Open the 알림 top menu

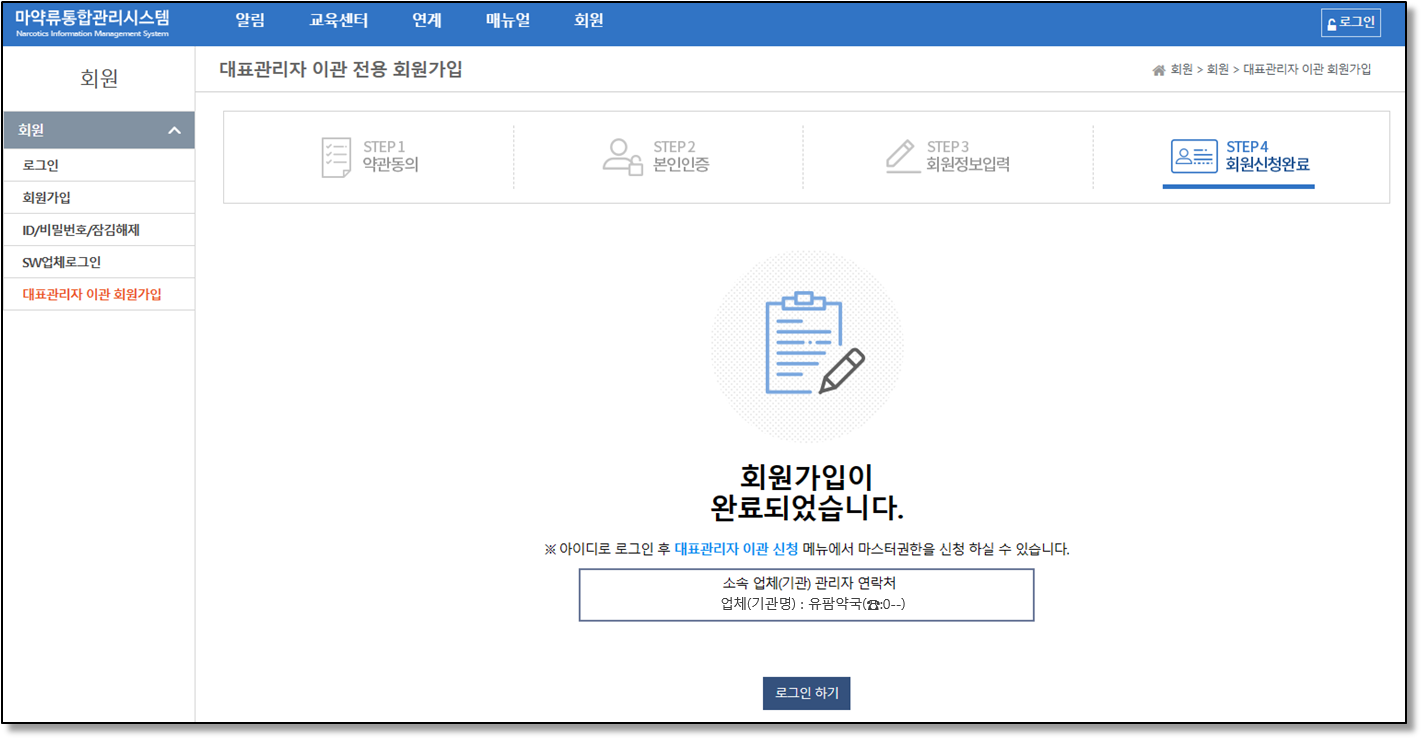[250, 21]
